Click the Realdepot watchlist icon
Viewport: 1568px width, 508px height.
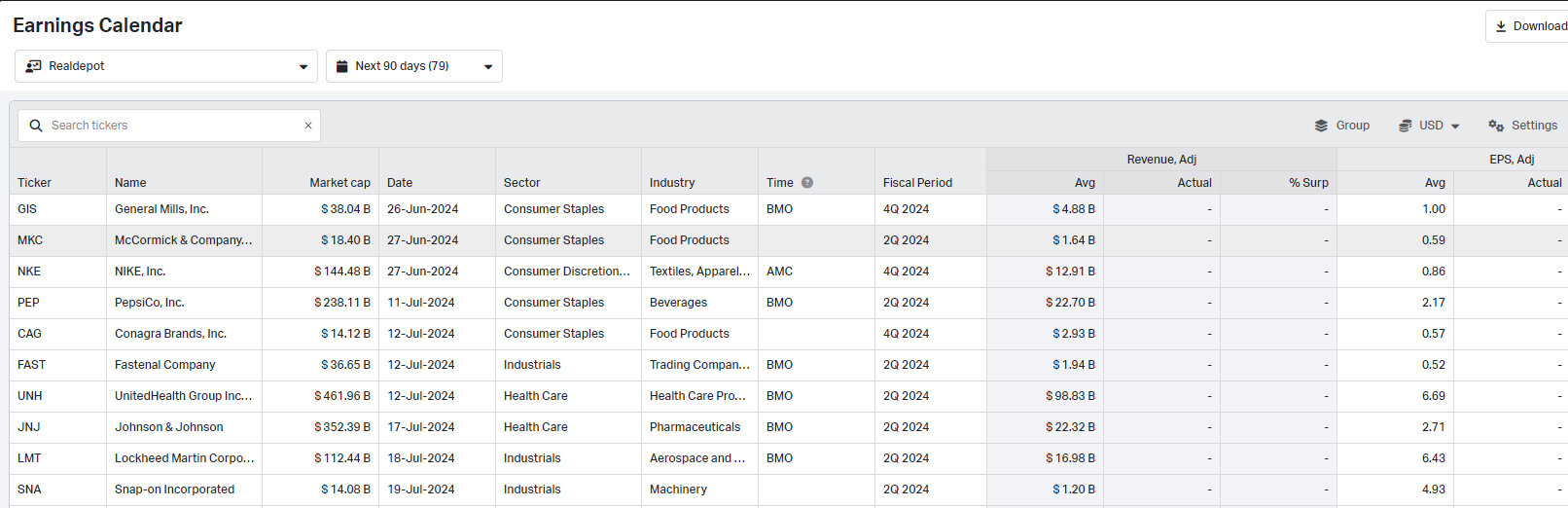click(33, 66)
